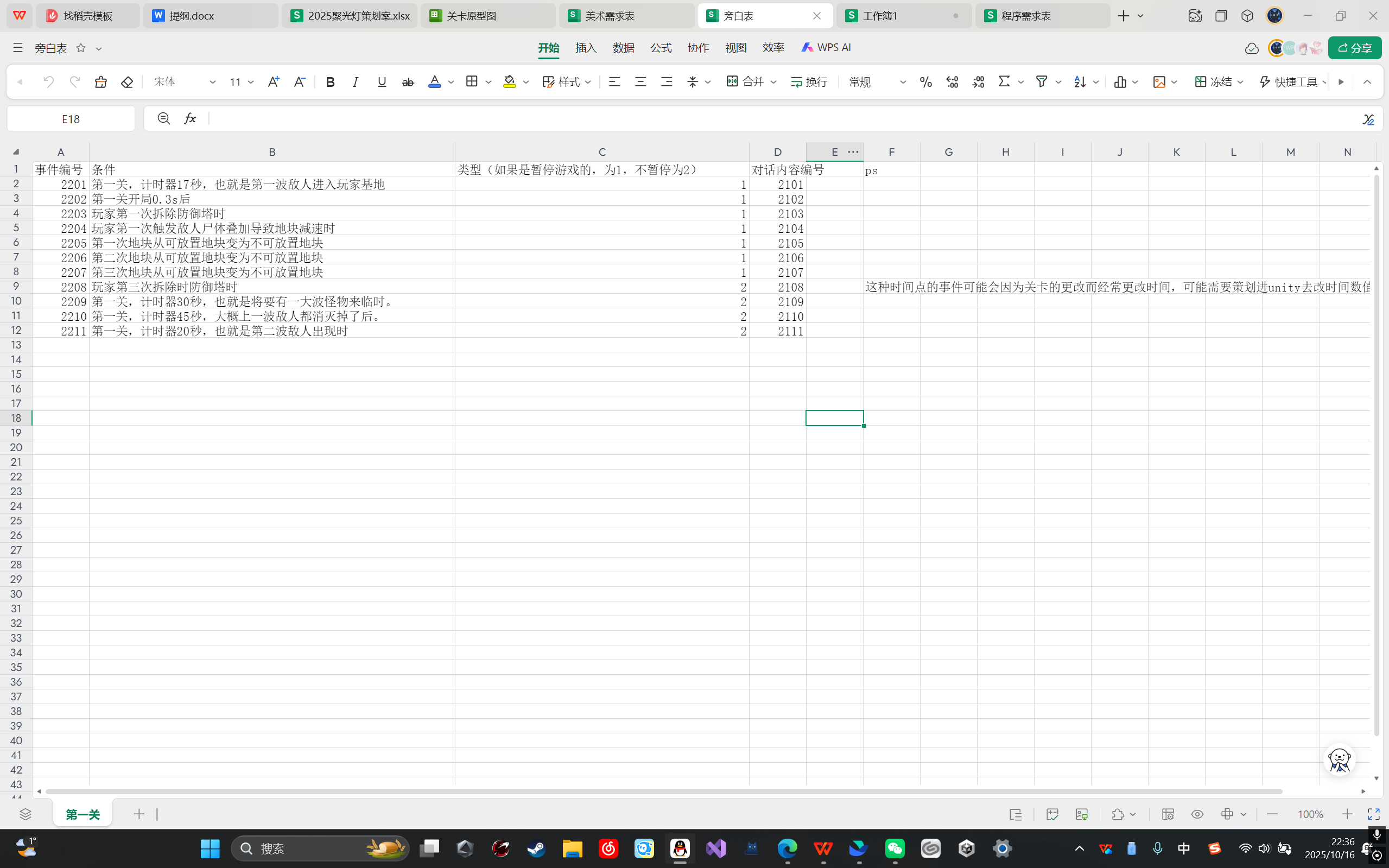Expand the font size 11 dropdown
This screenshot has height=868, width=1389.
coord(251,82)
